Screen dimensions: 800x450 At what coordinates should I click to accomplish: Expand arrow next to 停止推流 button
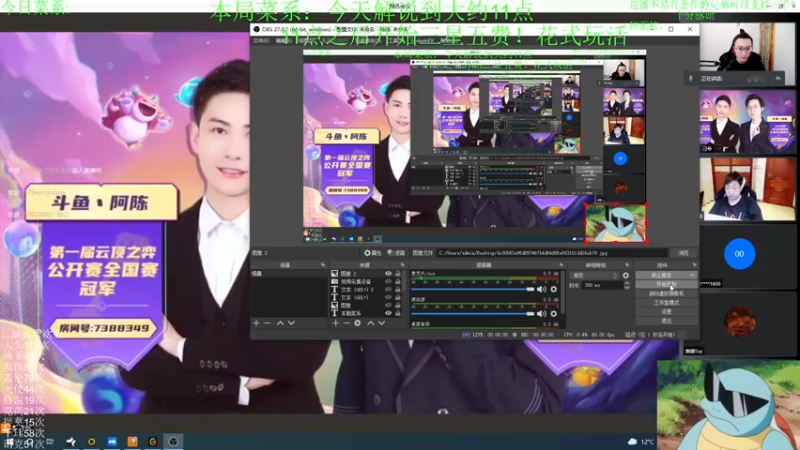tap(692, 275)
